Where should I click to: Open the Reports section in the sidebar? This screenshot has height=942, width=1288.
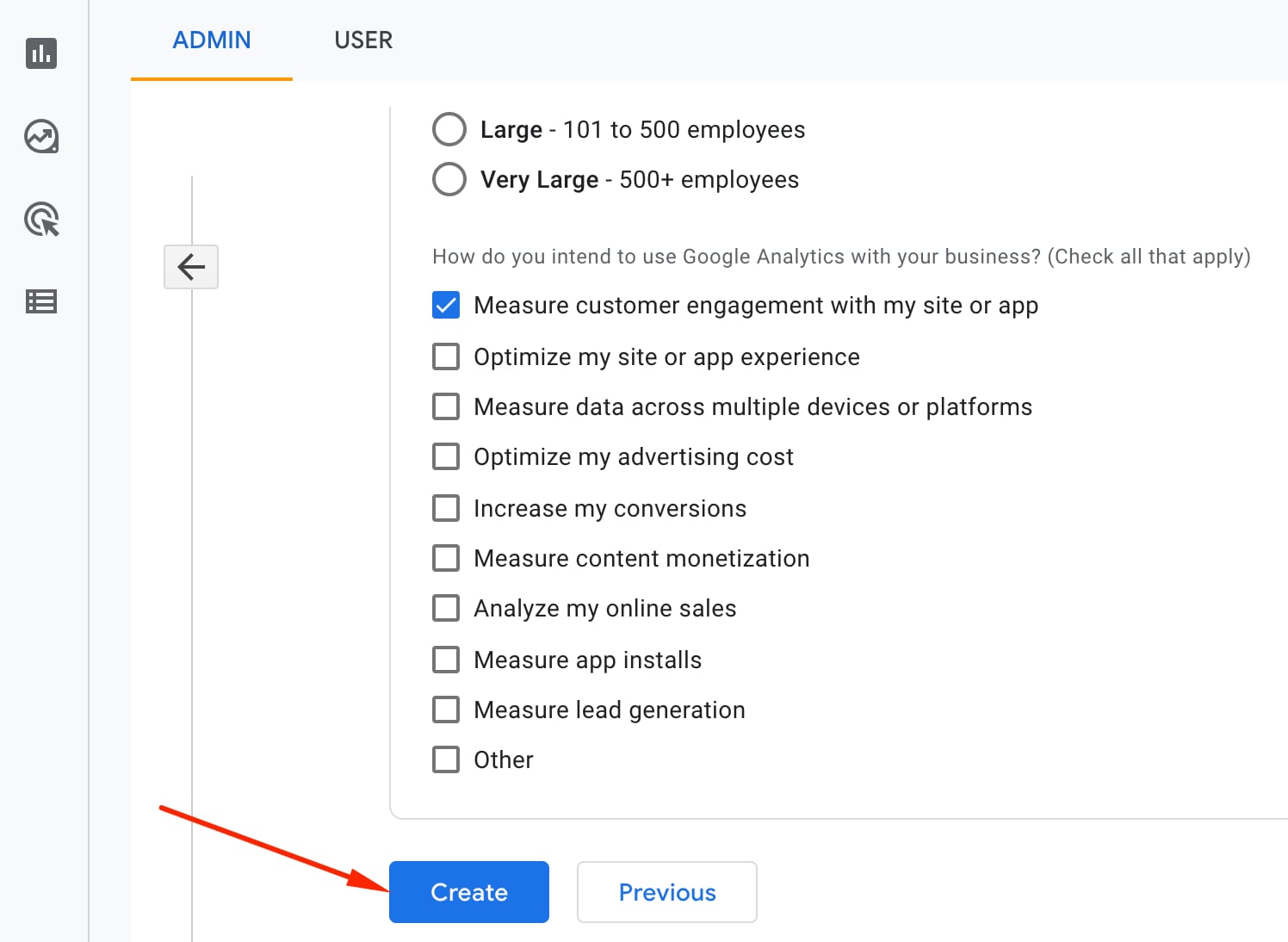pyautogui.click(x=40, y=53)
